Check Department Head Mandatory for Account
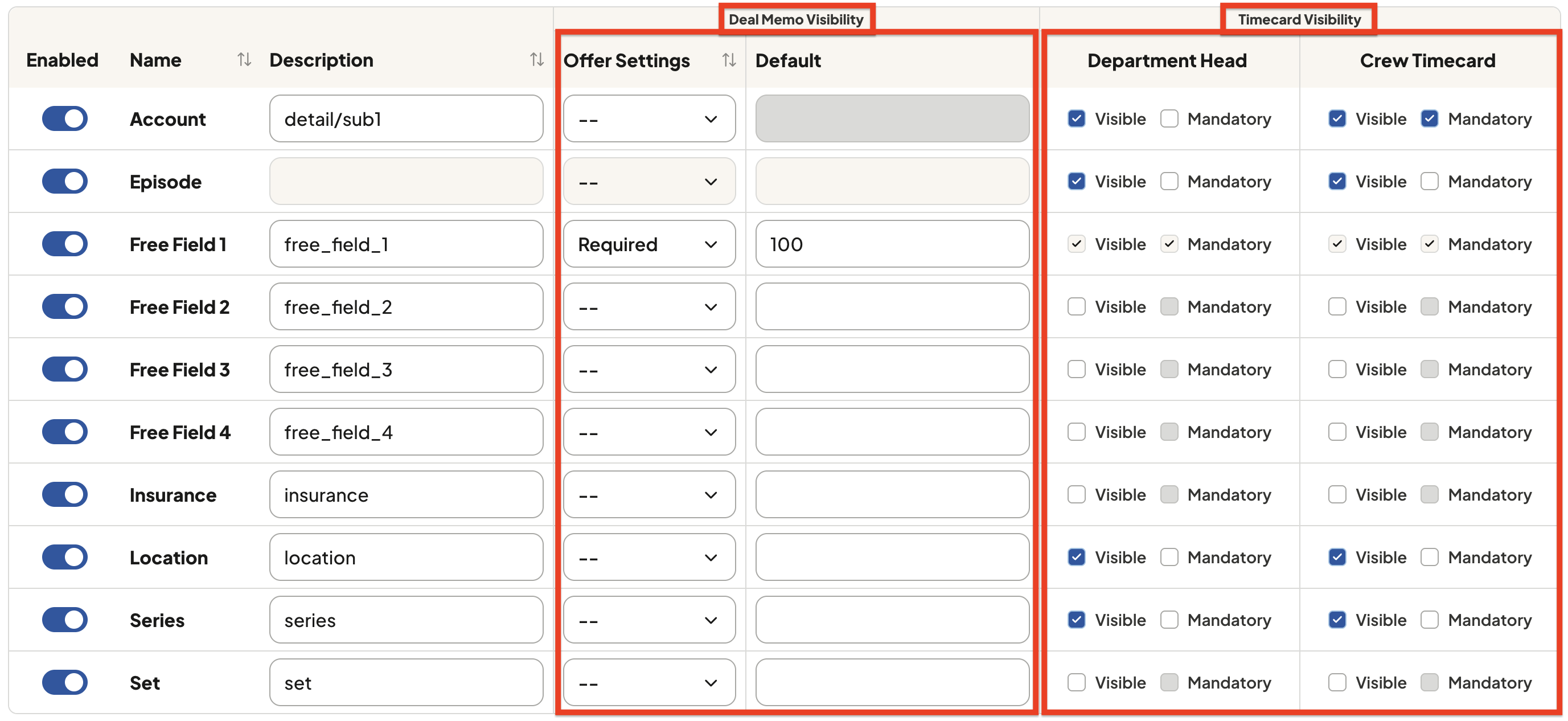 [1169, 119]
